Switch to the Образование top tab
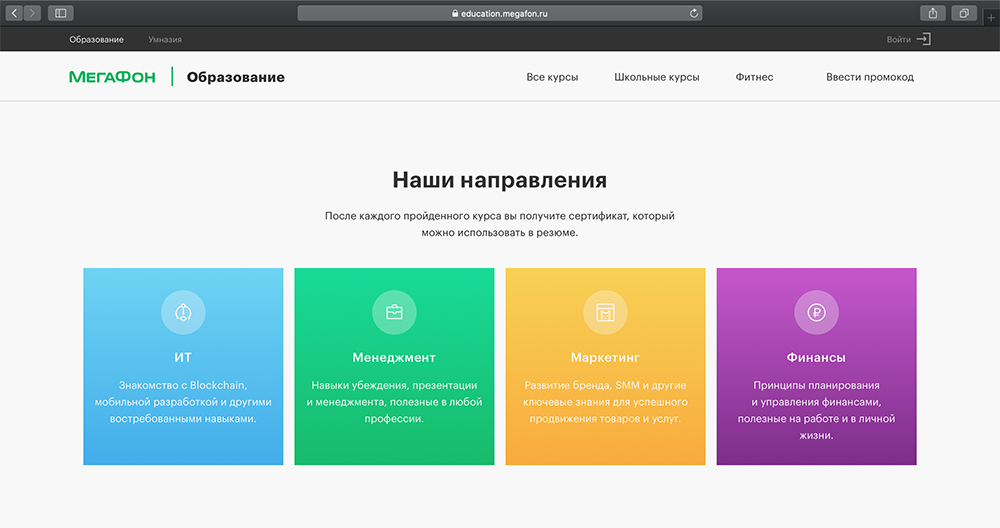Viewport: 1000px width, 528px height. (96, 40)
